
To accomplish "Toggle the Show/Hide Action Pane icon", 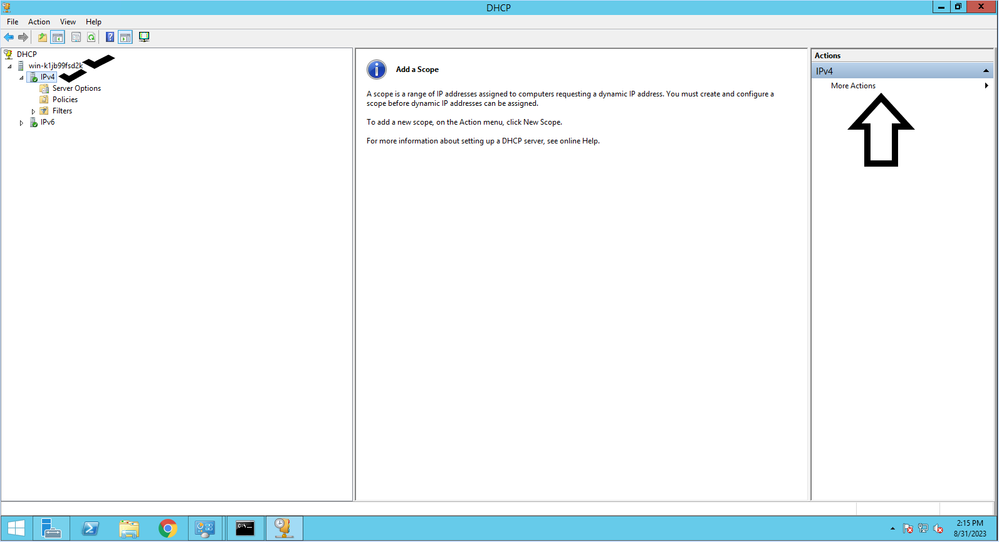I will [126, 37].
